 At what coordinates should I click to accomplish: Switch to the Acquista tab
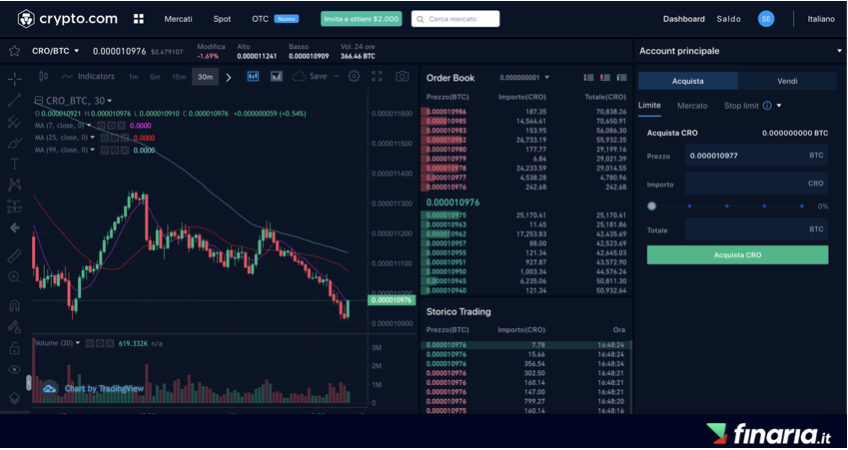click(x=688, y=81)
